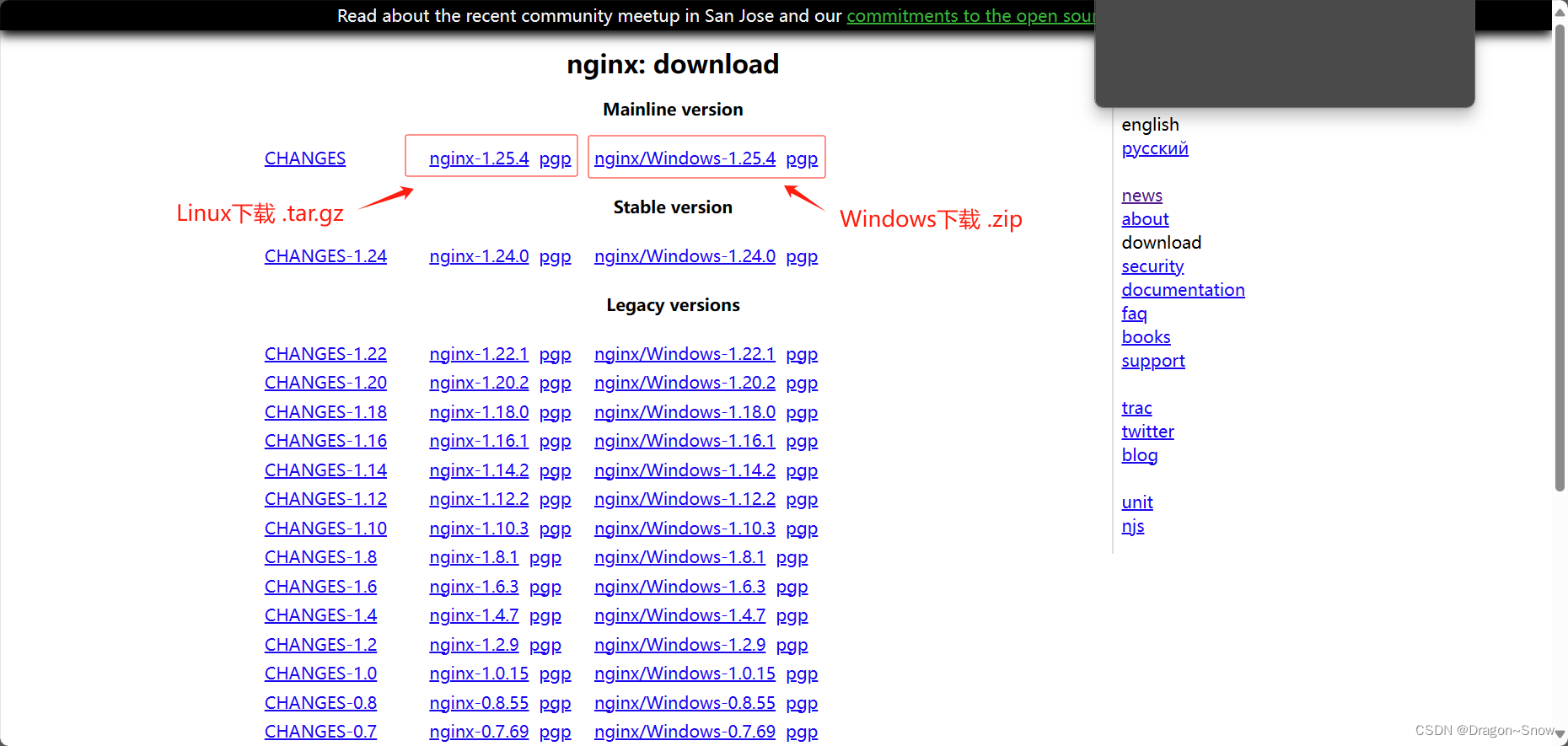This screenshot has width=1568, height=746.
Task: Click the vertical page scrollbar thumb
Action: pyautogui.click(x=1560, y=257)
